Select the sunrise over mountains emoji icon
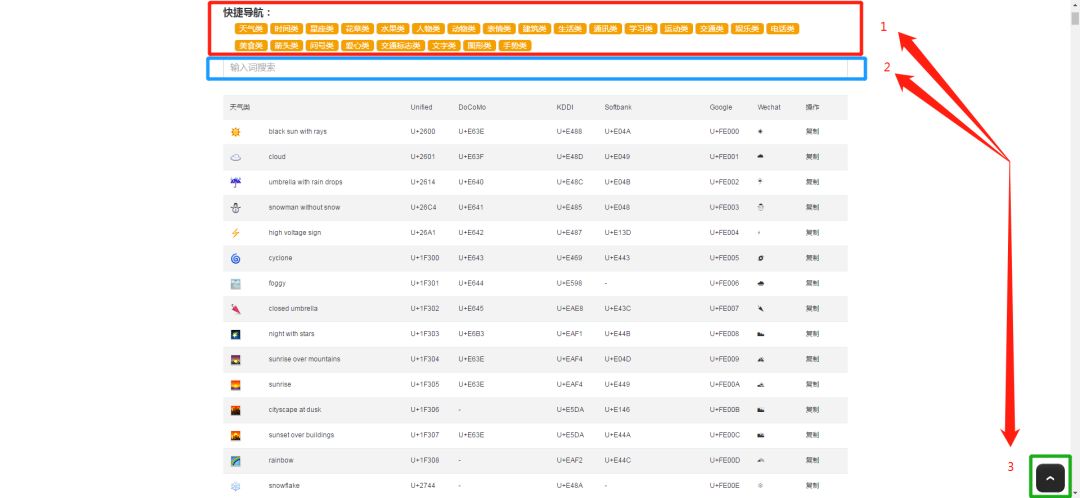Viewport: 1080px width, 498px height. click(235, 359)
